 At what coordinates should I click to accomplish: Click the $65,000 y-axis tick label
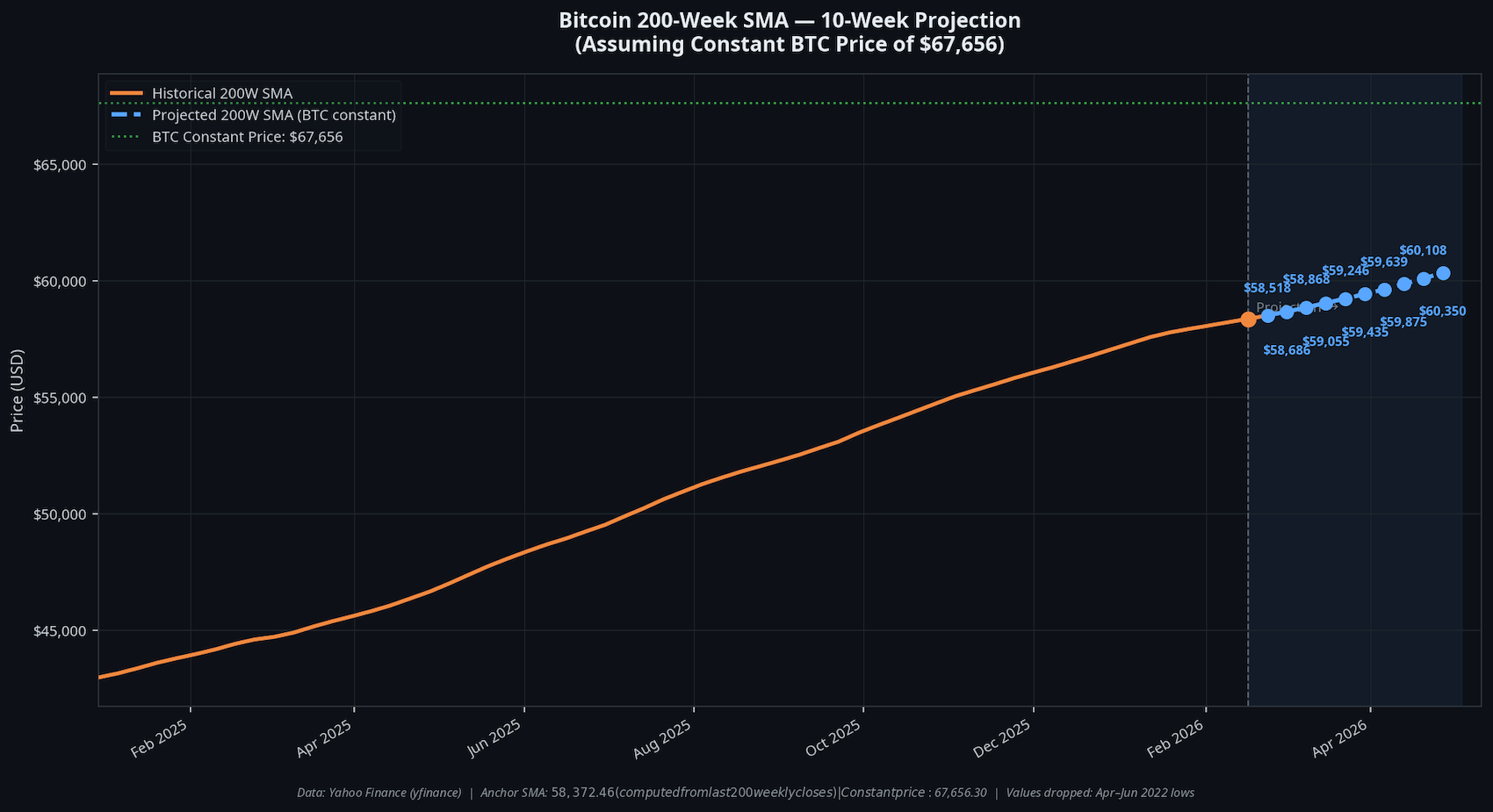pyautogui.click(x=57, y=164)
